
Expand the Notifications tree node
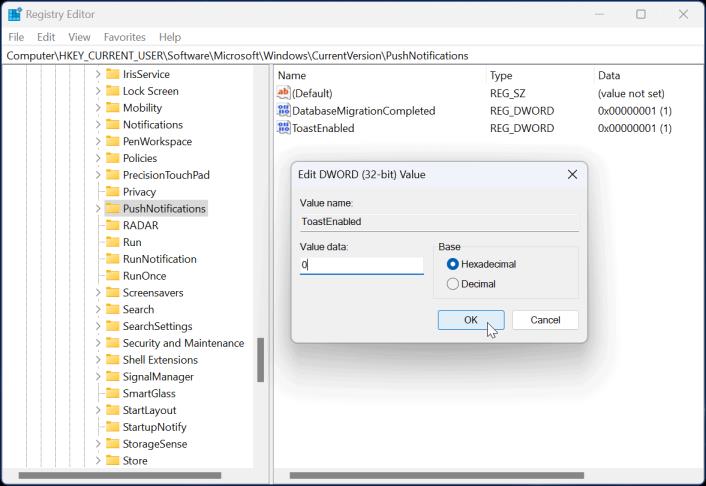pyautogui.click(x=98, y=124)
